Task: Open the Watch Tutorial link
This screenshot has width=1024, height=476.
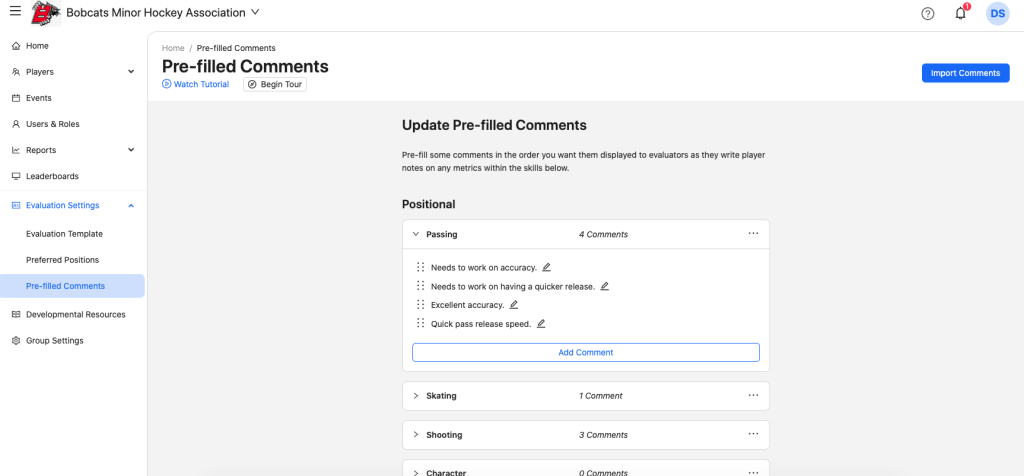Action: tap(196, 85)
